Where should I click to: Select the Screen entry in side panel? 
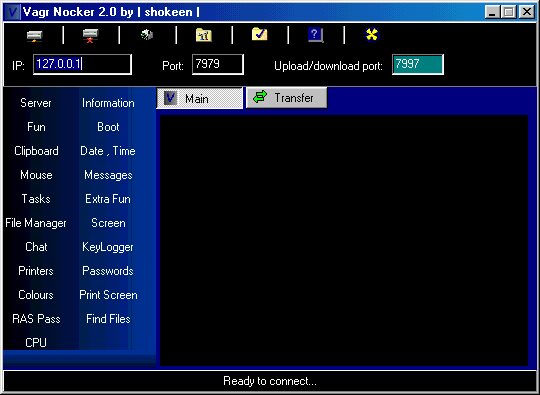click(108, 223)
